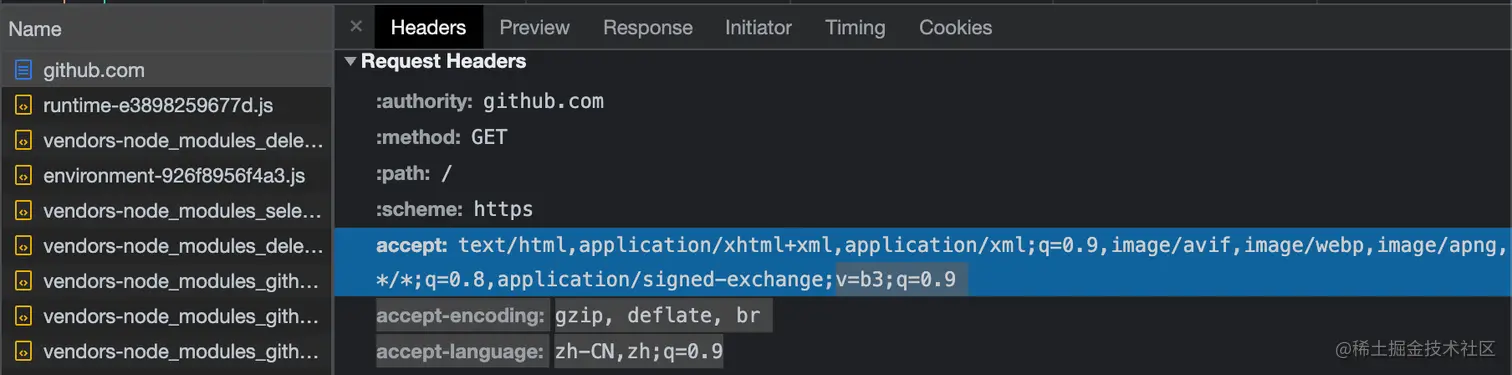This screenshot has height=375, width=1512.
Task: Click the last vendors-node_modules_gith script icon
Action: point(23,352)
